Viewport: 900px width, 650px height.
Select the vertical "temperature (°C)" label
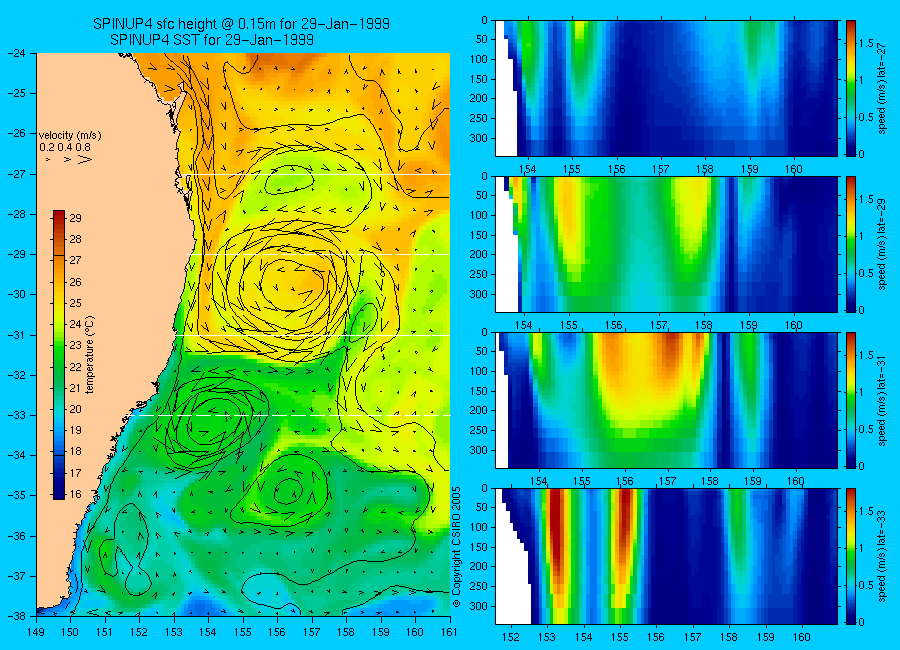[x=90, y=355]
